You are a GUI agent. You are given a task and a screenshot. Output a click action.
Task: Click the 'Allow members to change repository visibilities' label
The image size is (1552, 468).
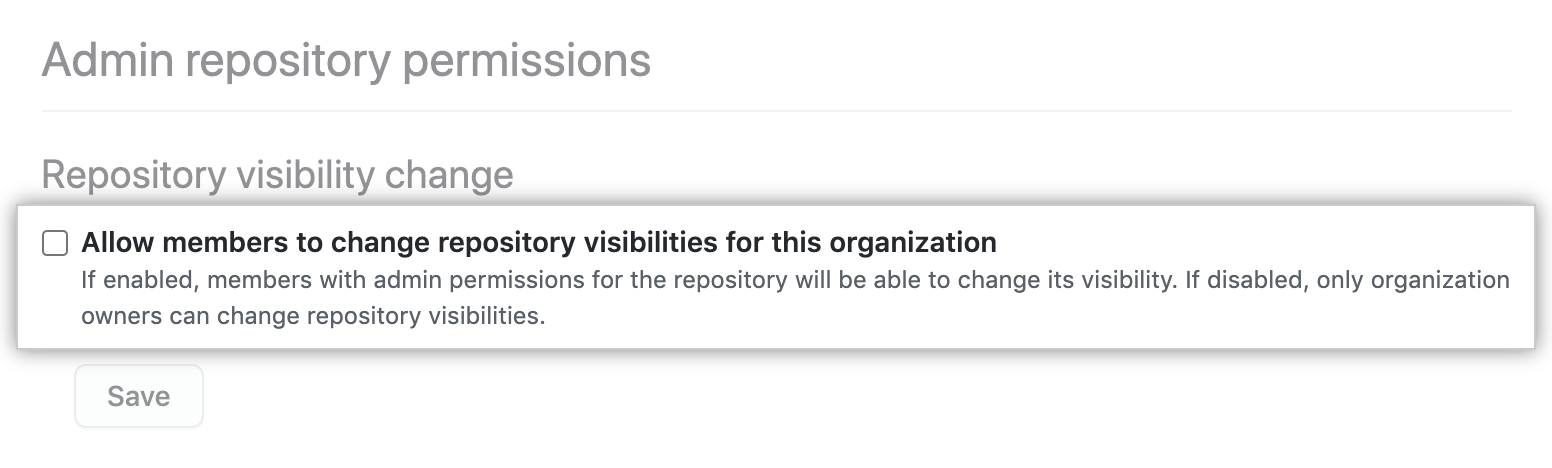click(x=538, y=243)
